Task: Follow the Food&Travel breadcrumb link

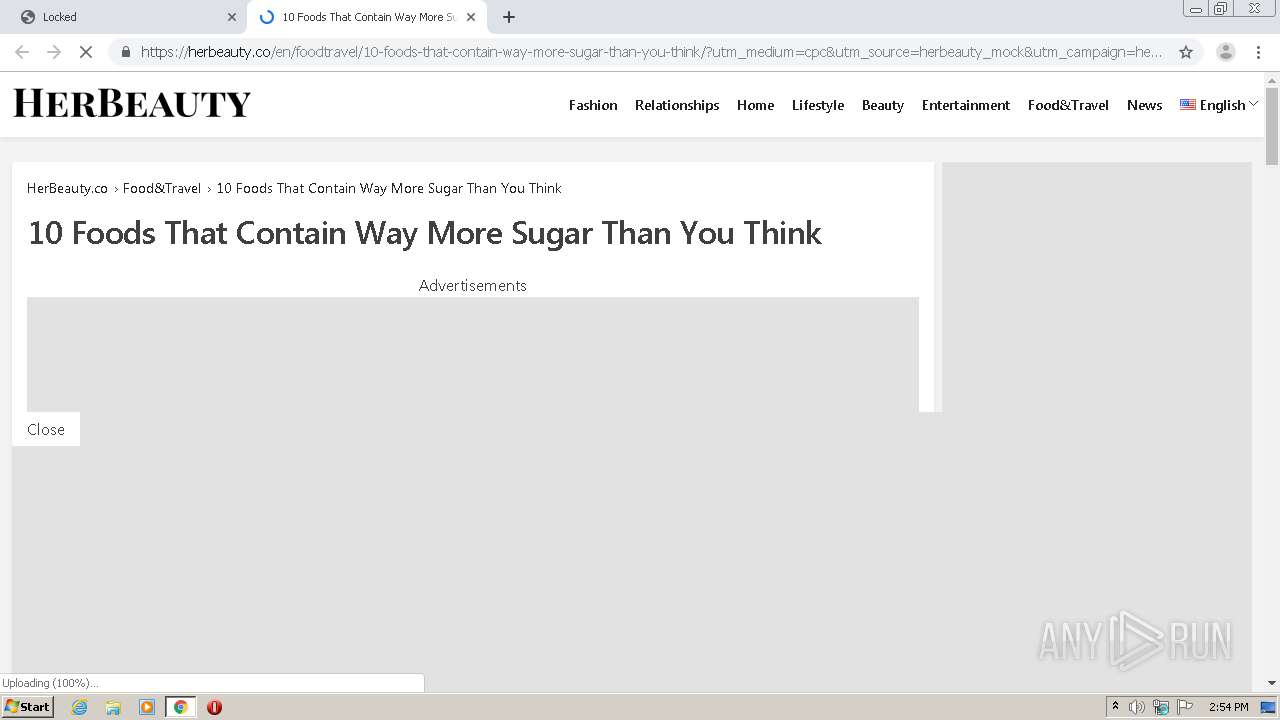Action: [x=162, y=188]
